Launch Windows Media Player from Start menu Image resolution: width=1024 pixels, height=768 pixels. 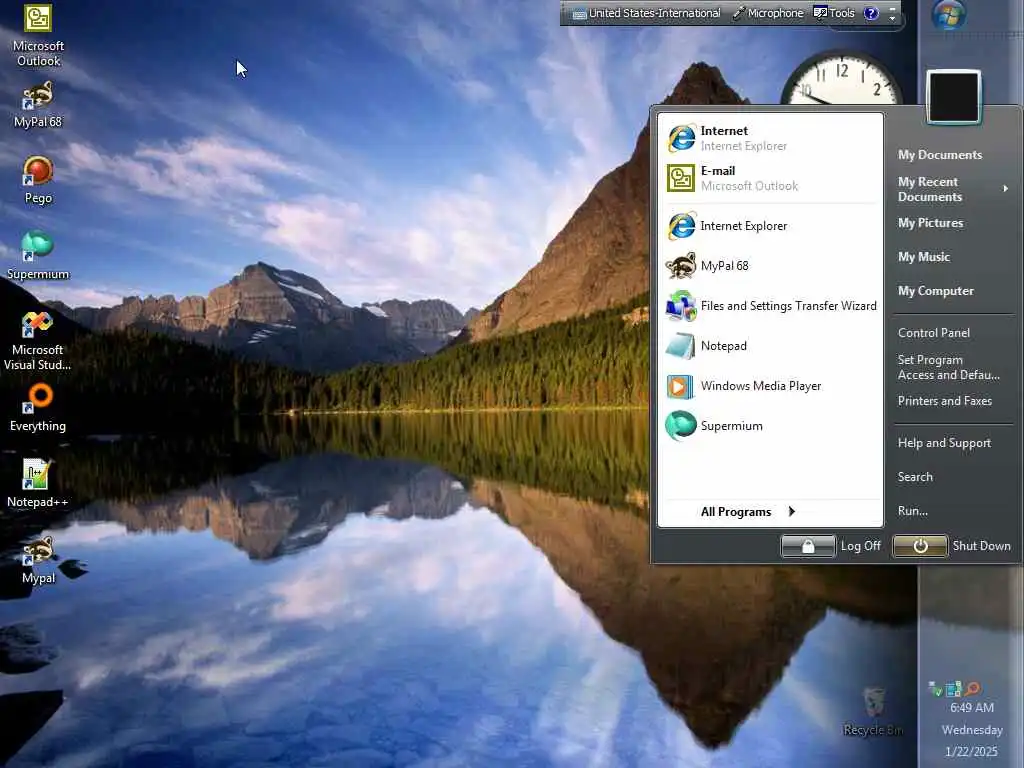coord(771,386)
